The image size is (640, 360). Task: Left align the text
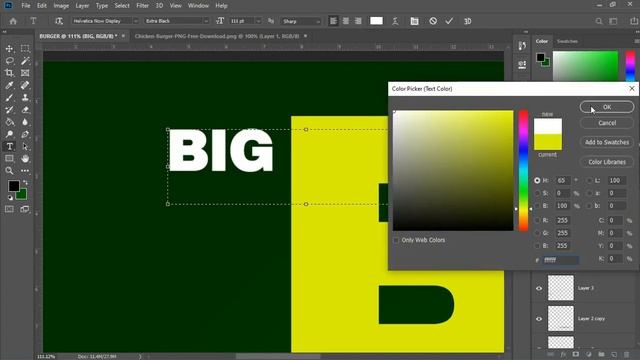pos(333,21)
